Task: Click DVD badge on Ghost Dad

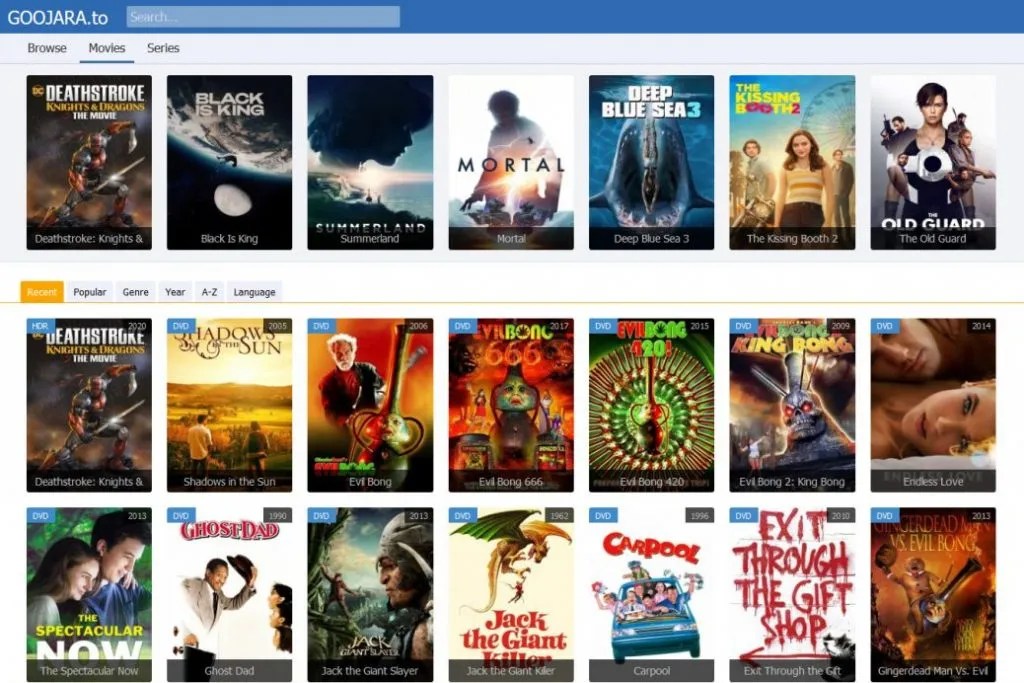Action: pos(181,516)
